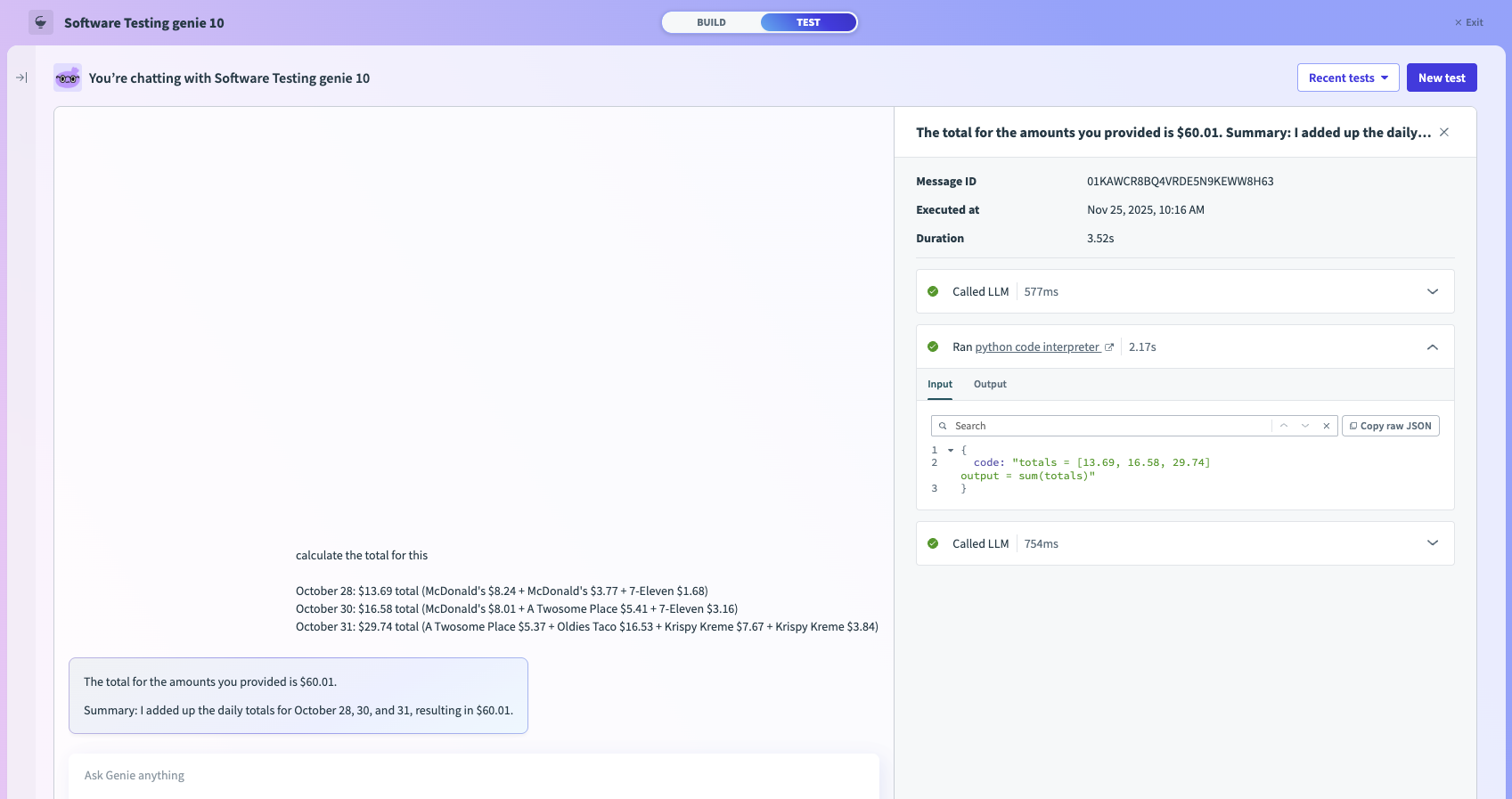Click the October 30 line in user message
This screenshot has width=1512, height=799.
pyautogui.click(x=517, y=608)
